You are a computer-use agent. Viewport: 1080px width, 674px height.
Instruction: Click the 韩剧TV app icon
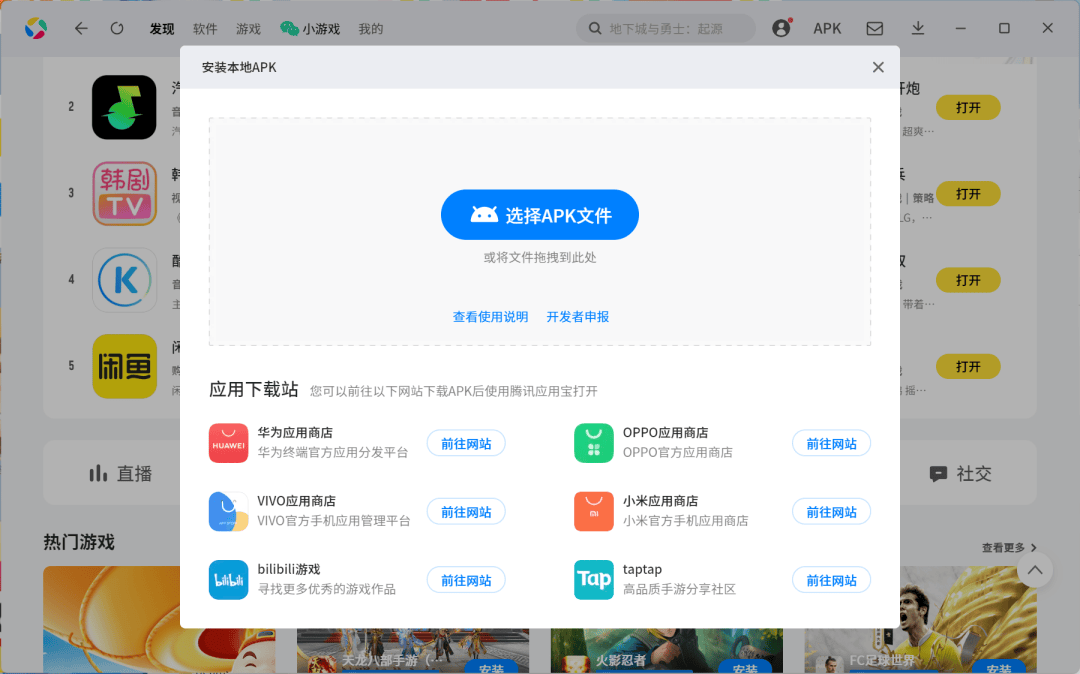125,193
